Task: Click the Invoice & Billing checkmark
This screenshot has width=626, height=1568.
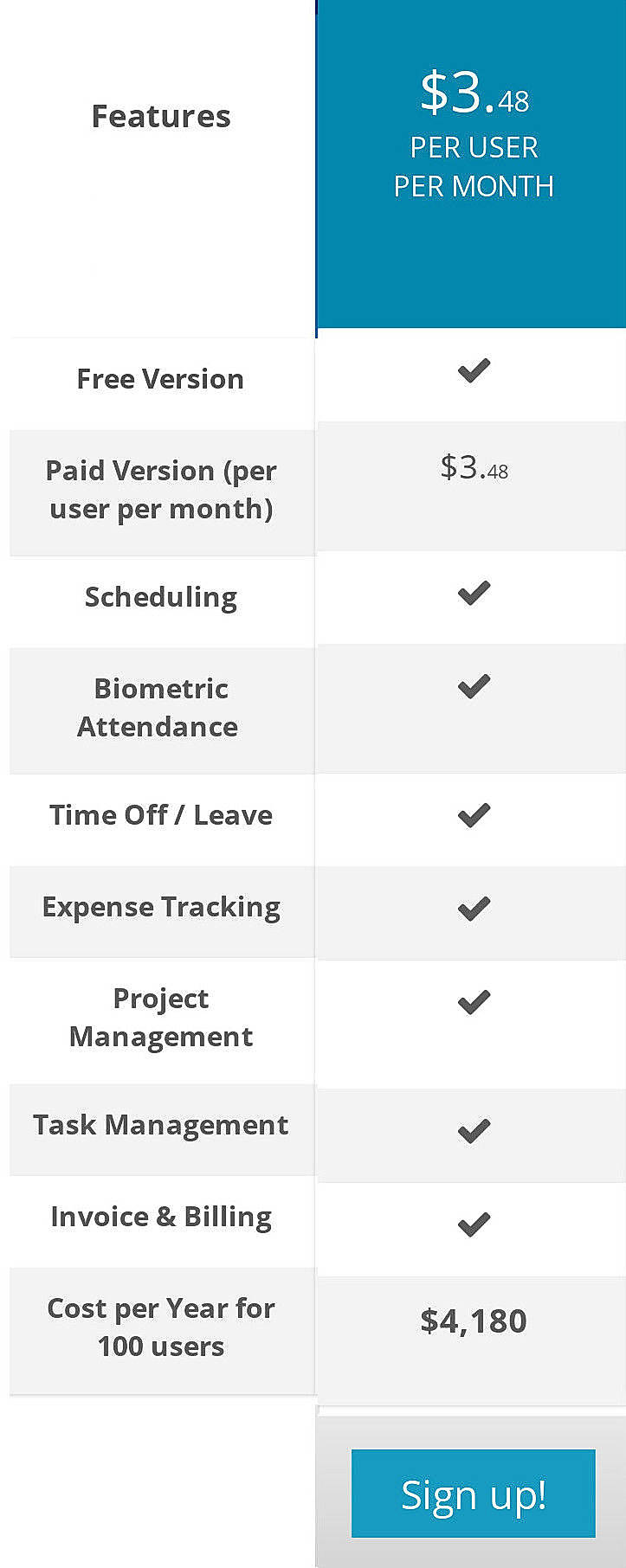Action: point(472,1221)
